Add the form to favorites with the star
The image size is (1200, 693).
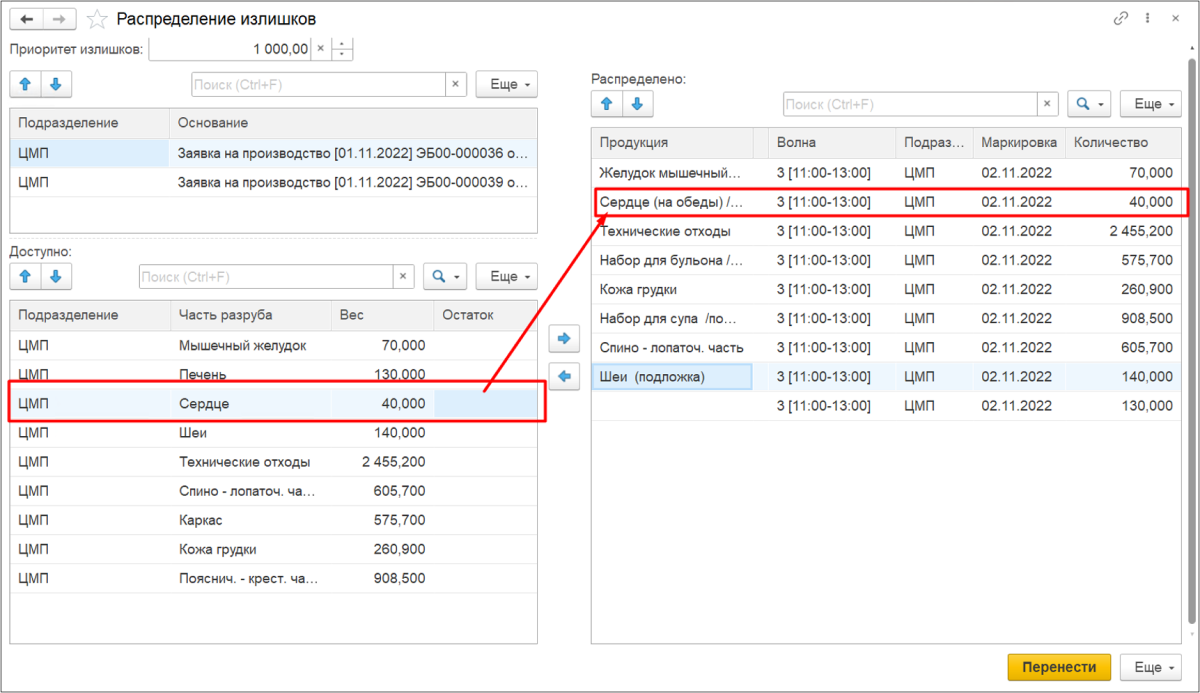coord(97,20)
